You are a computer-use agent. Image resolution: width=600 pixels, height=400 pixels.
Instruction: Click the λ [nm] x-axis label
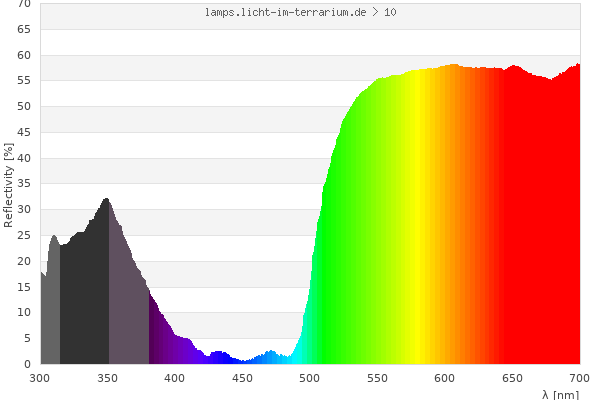(x=560, y=394)
